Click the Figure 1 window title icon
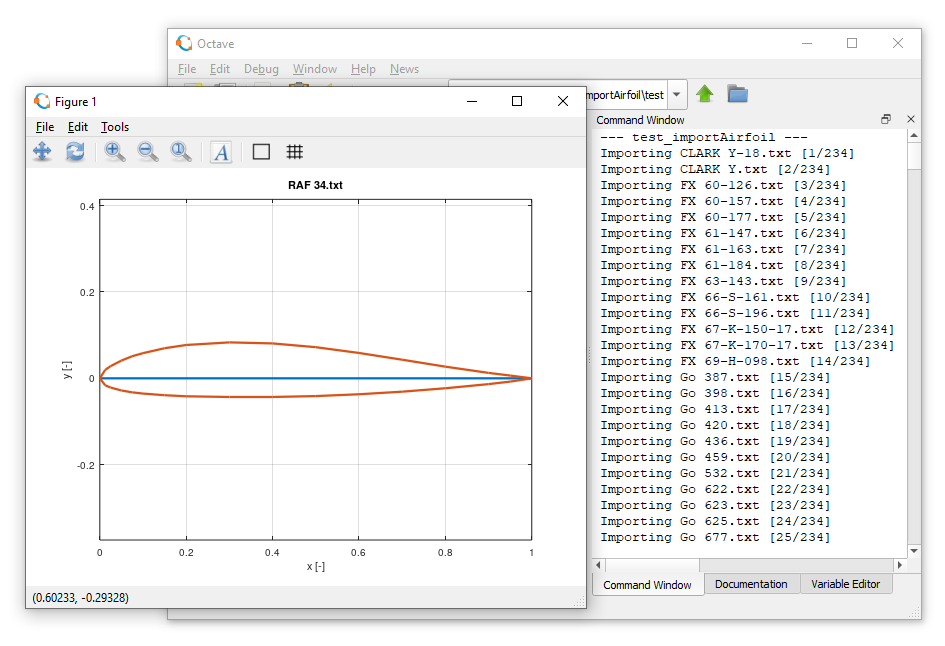 [x=42, y=101]
